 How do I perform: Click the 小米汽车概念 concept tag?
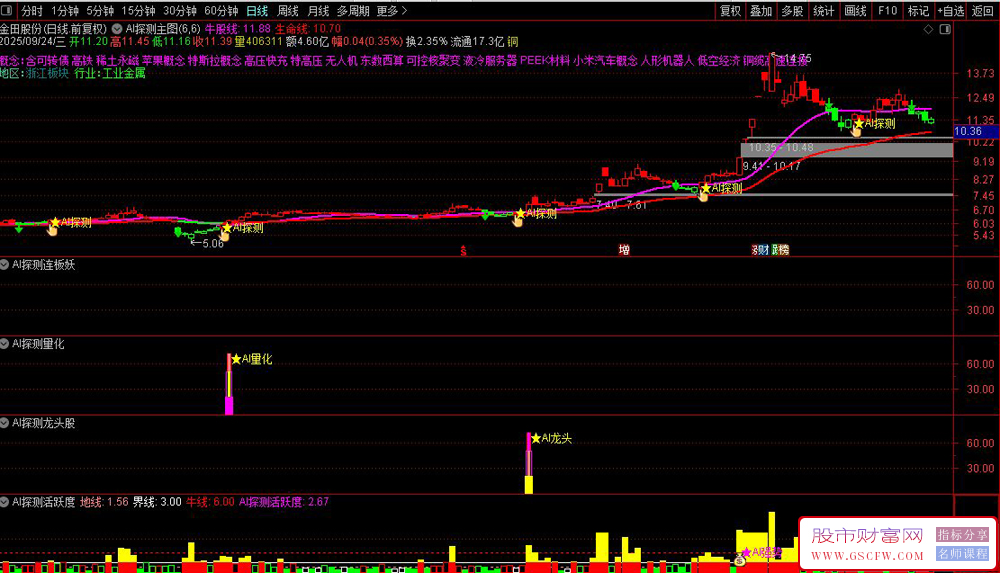(605, 61)
